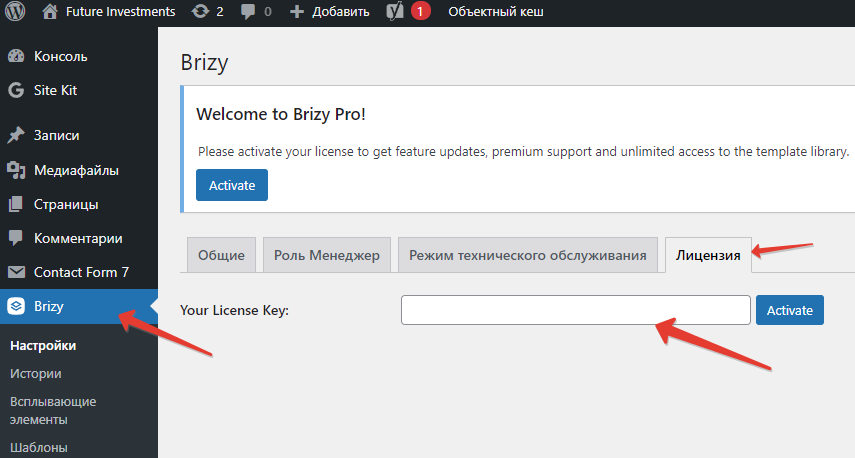
Task: Click the Записи pushpin icon
Action: pos(16,135)
